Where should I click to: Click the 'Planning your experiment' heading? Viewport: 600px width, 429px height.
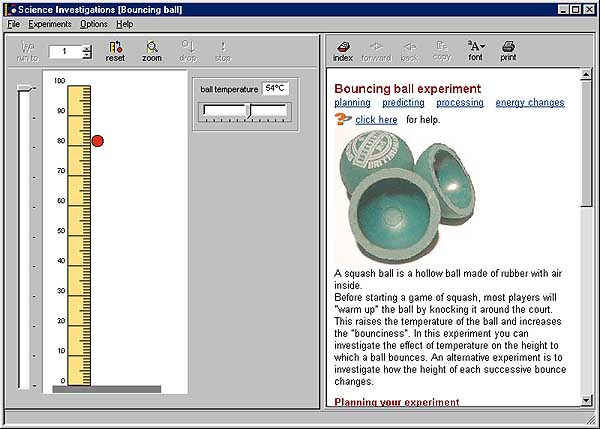[x=397, y=402]
